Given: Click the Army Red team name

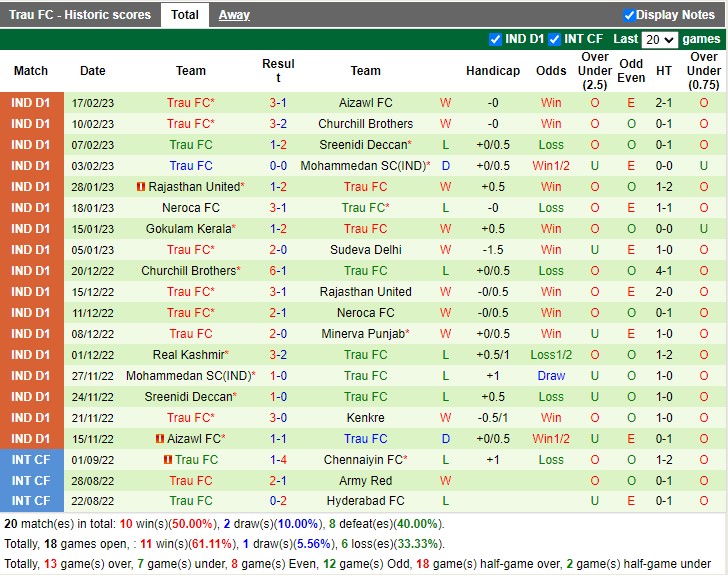Looking at the screenshot, I should click(x=365, y=481).
